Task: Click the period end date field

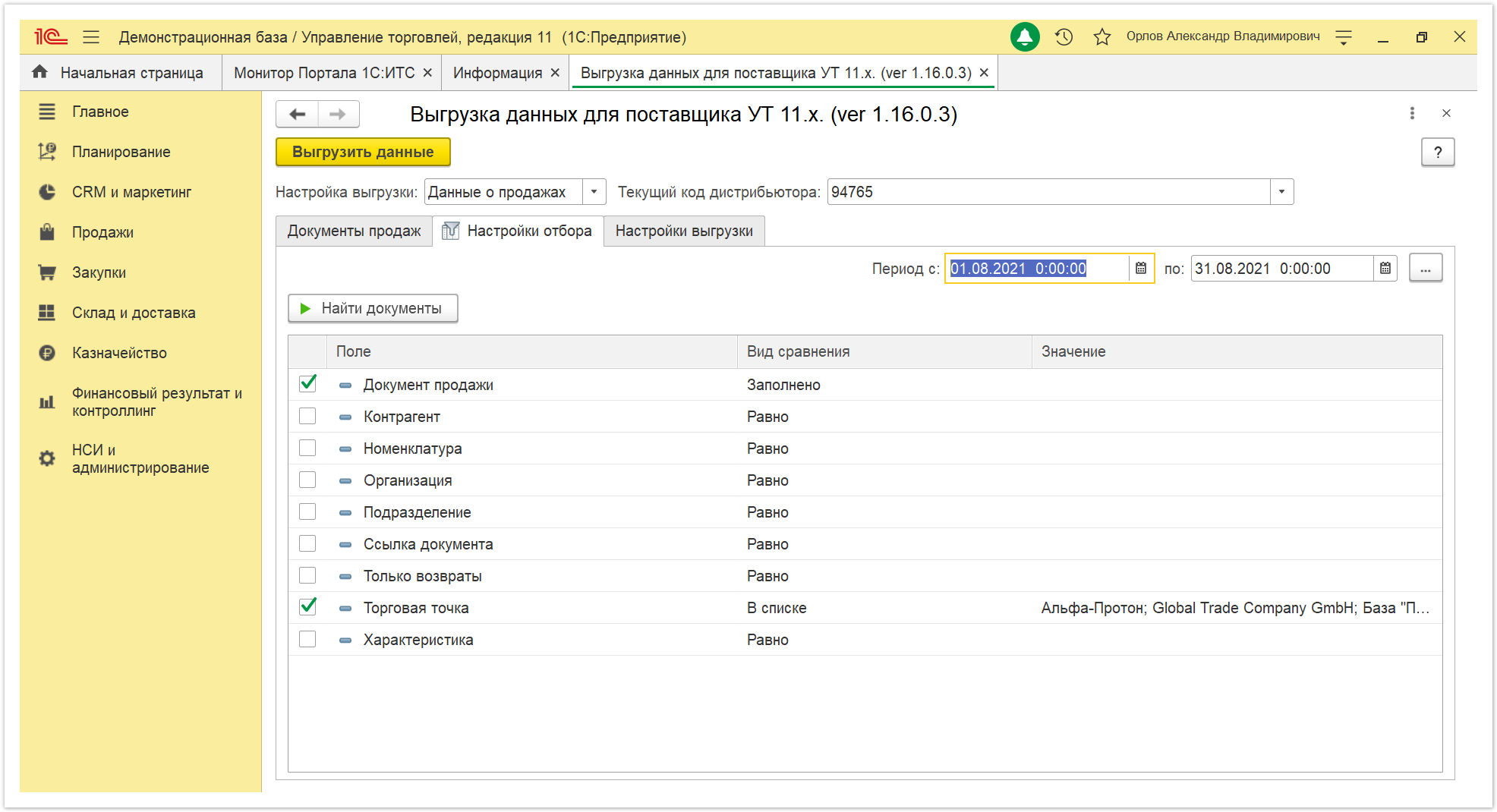Action: click(x=1282, y=268)
